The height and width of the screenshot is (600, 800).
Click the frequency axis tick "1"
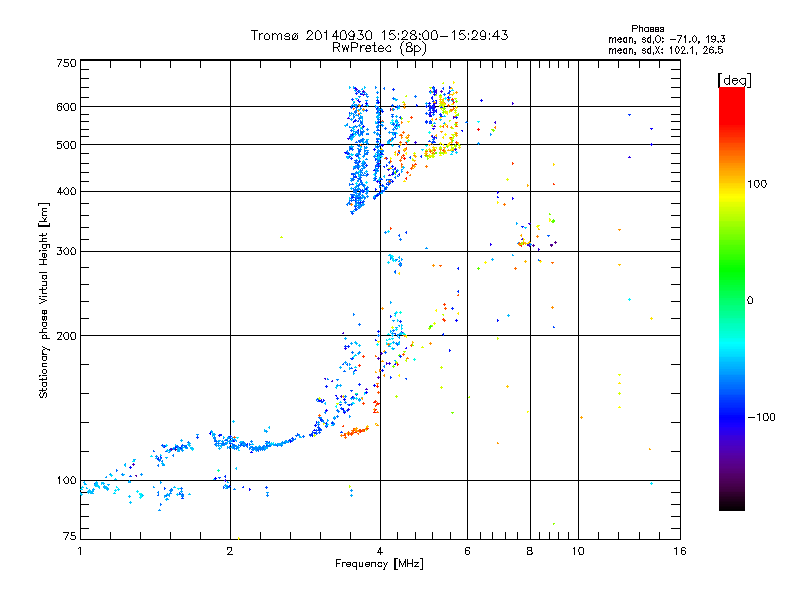pyautogui.click(x=80, y=551)
